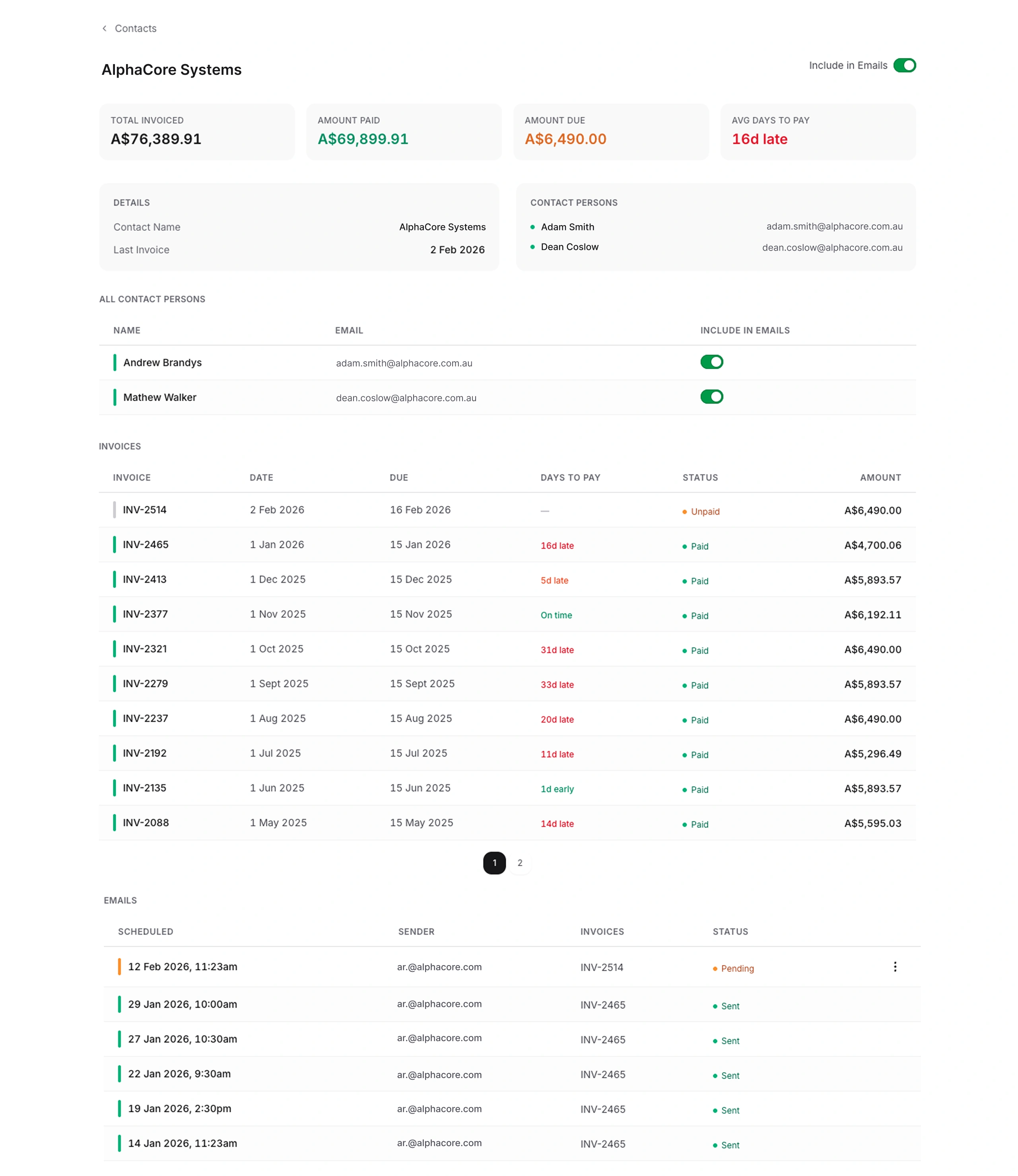
Task: Open the three-dot menu on Pending email
Action: coord(895,967)
